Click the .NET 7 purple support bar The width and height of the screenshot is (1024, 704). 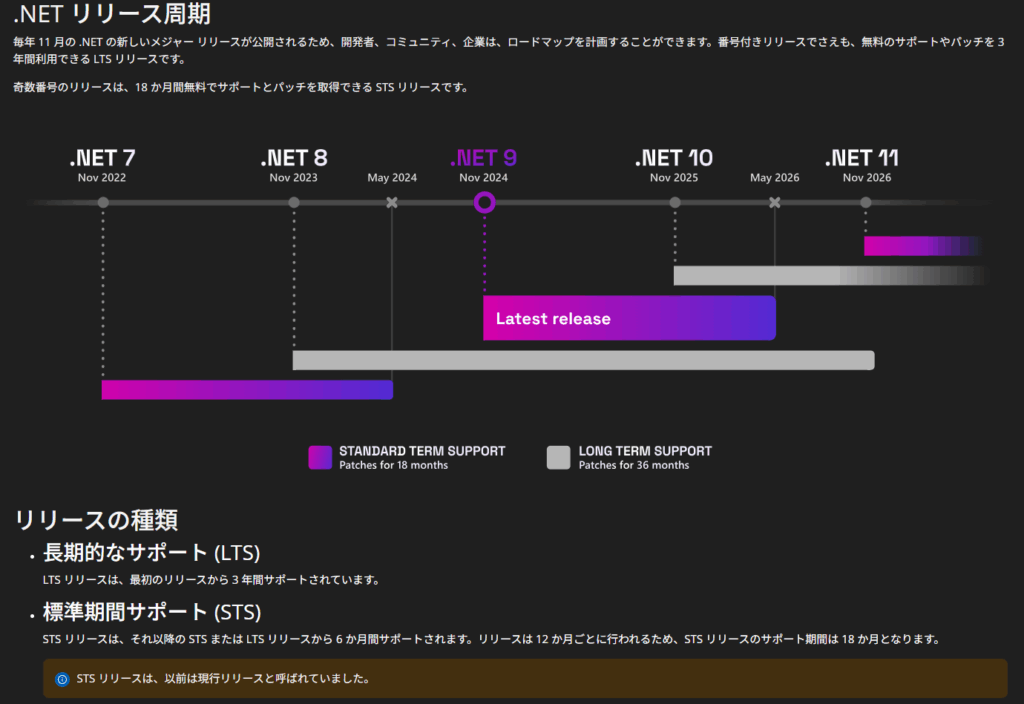[x=247, y=390]
